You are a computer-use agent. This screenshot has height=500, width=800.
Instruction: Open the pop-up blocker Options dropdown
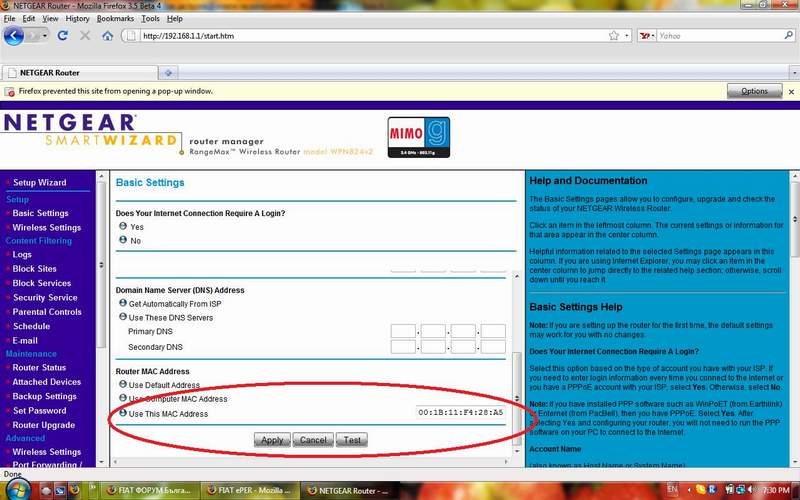754,91
